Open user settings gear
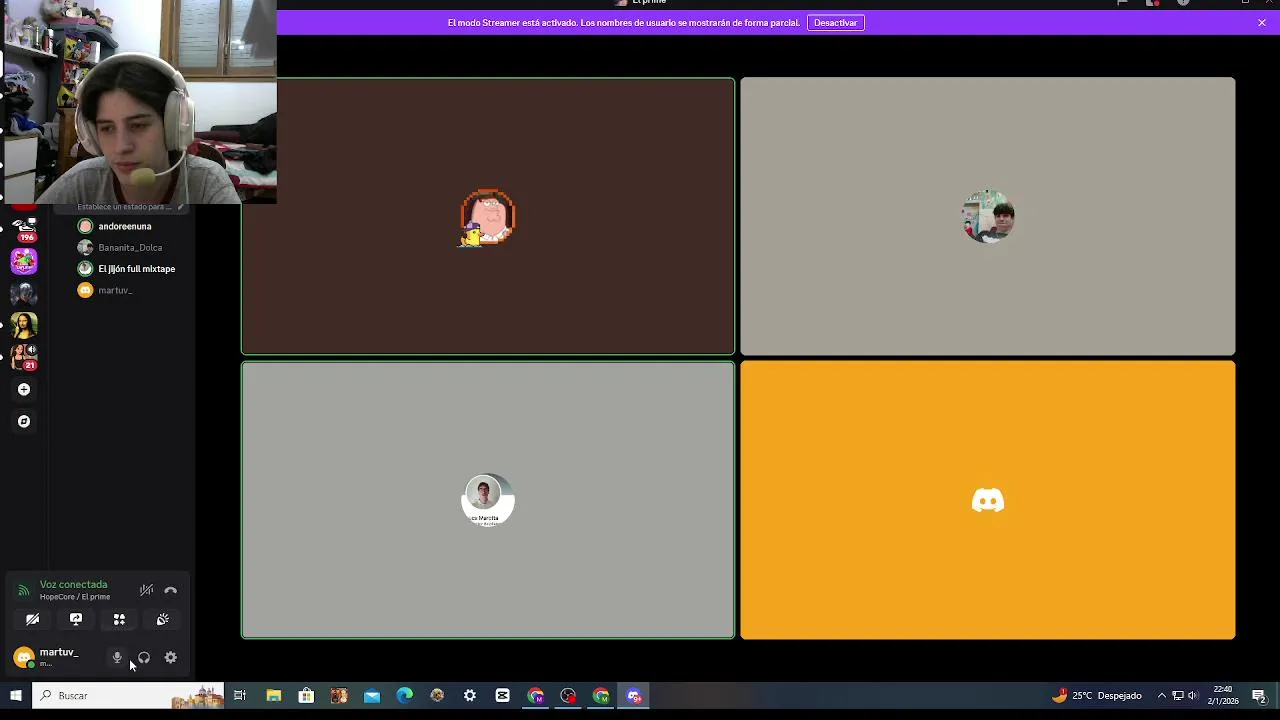 (x=171, y=658)
